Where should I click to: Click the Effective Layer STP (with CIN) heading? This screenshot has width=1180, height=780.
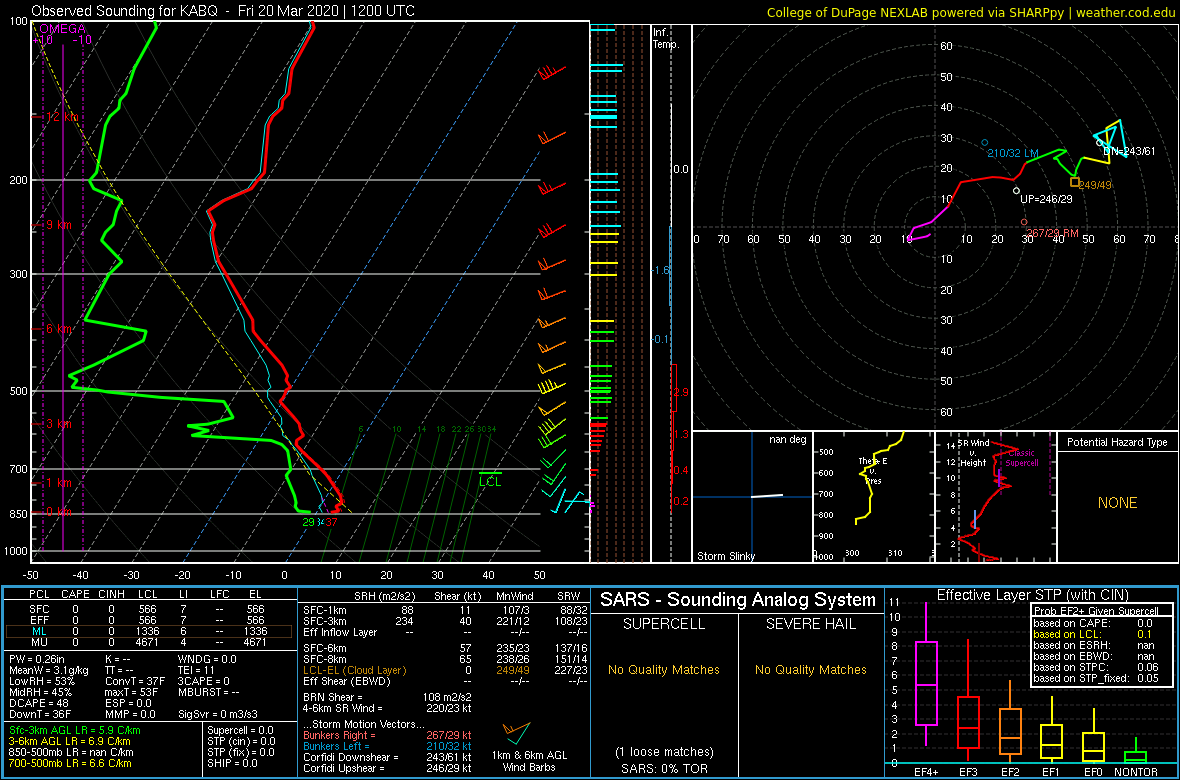1031,596
